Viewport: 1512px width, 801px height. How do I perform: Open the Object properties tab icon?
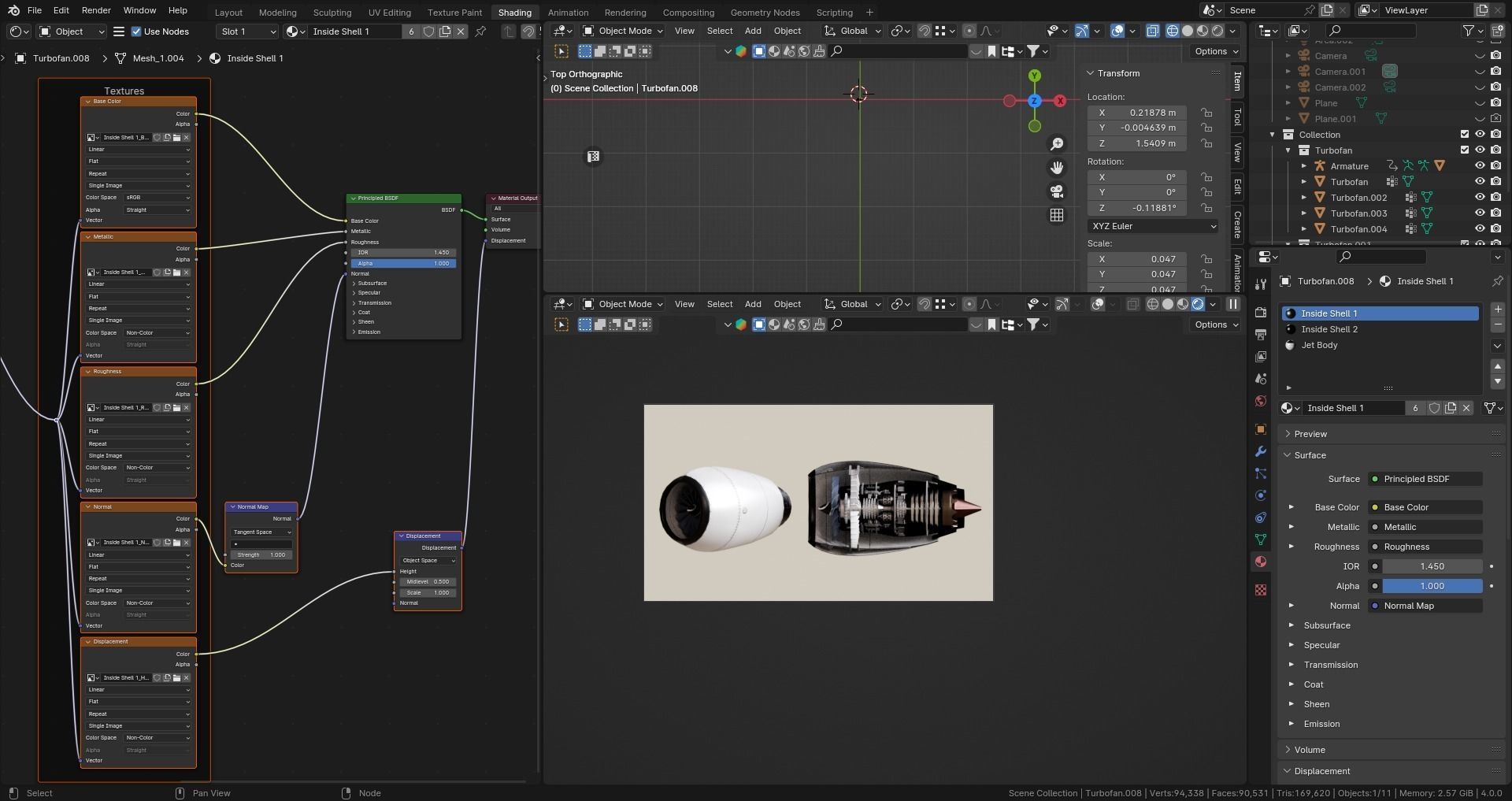tap(1261, 429)
